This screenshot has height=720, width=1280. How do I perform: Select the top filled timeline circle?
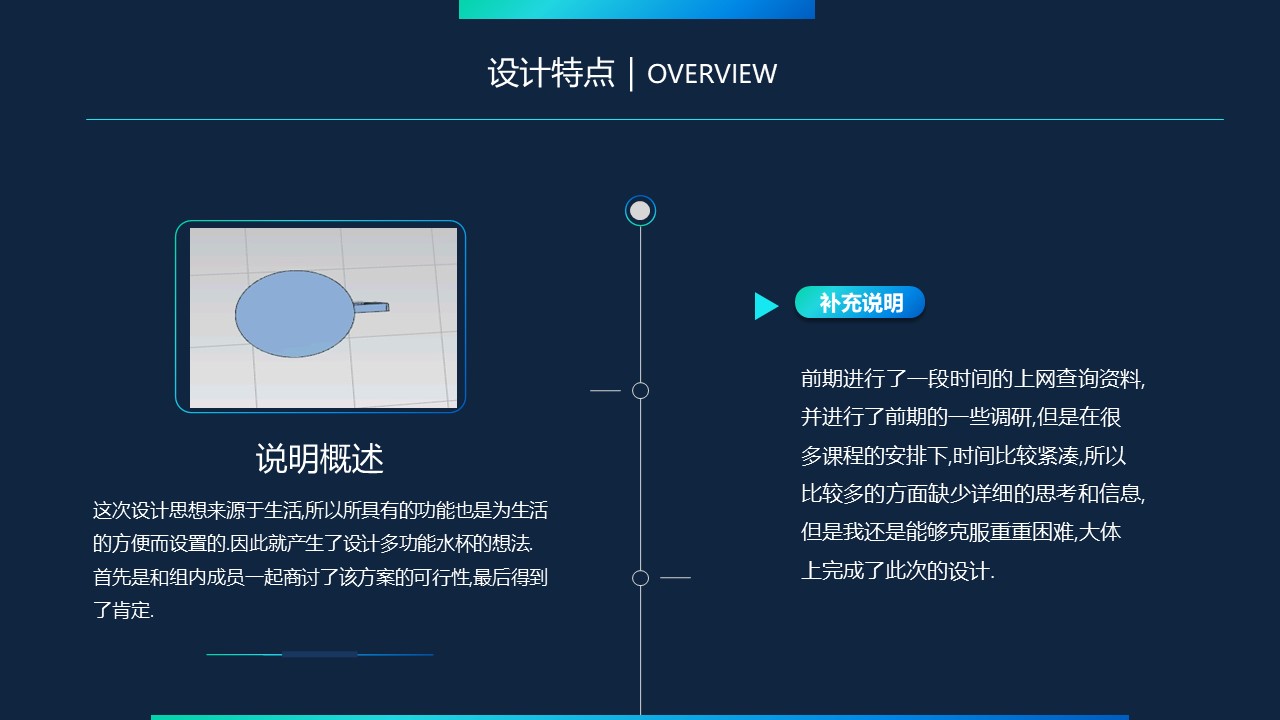click(x=640, y=211)
